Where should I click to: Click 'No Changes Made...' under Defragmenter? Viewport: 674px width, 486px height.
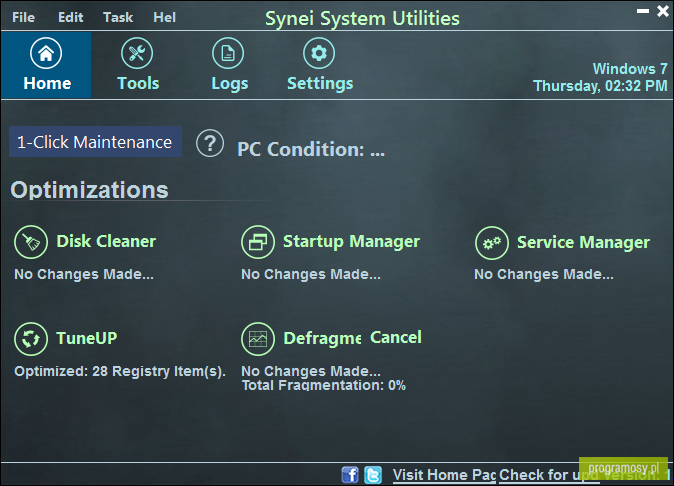311,371
